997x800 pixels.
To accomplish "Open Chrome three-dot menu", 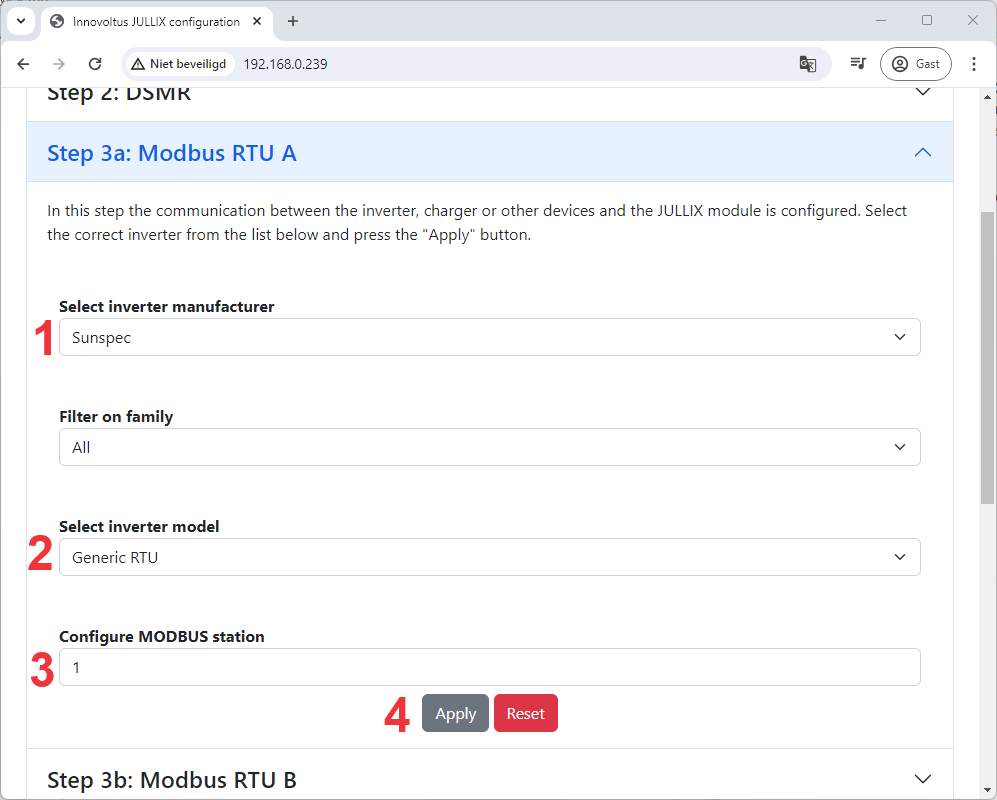I will tap(974, 64).
